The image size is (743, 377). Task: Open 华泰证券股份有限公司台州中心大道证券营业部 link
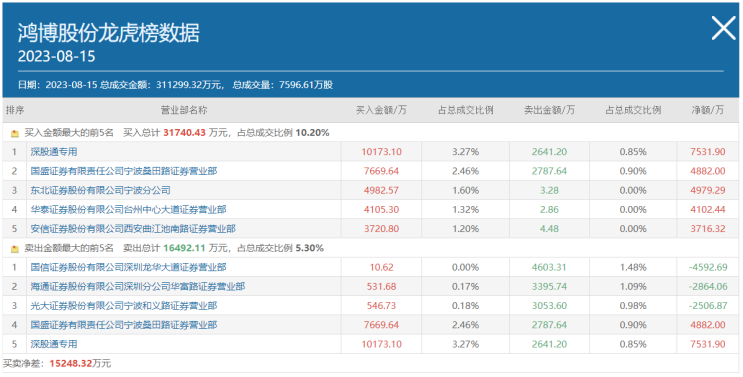point(128,209)
